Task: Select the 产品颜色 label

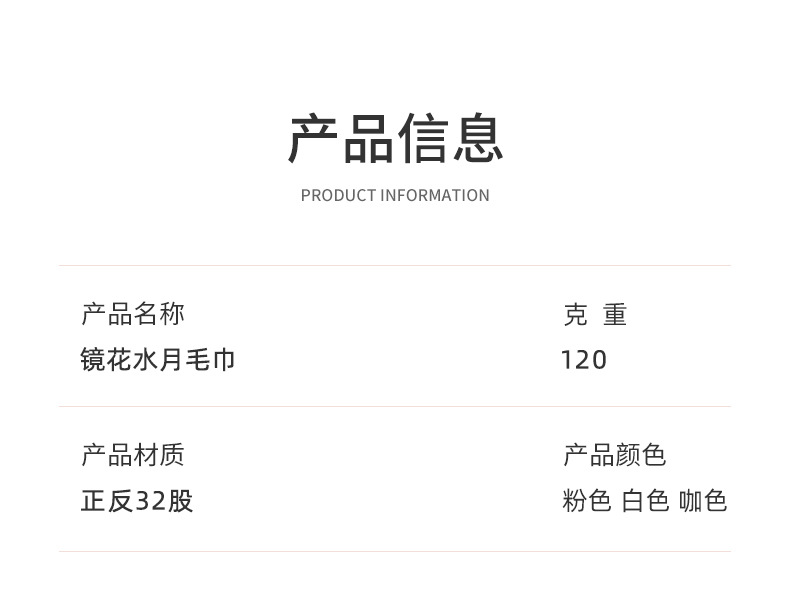Action: point(615,456)
